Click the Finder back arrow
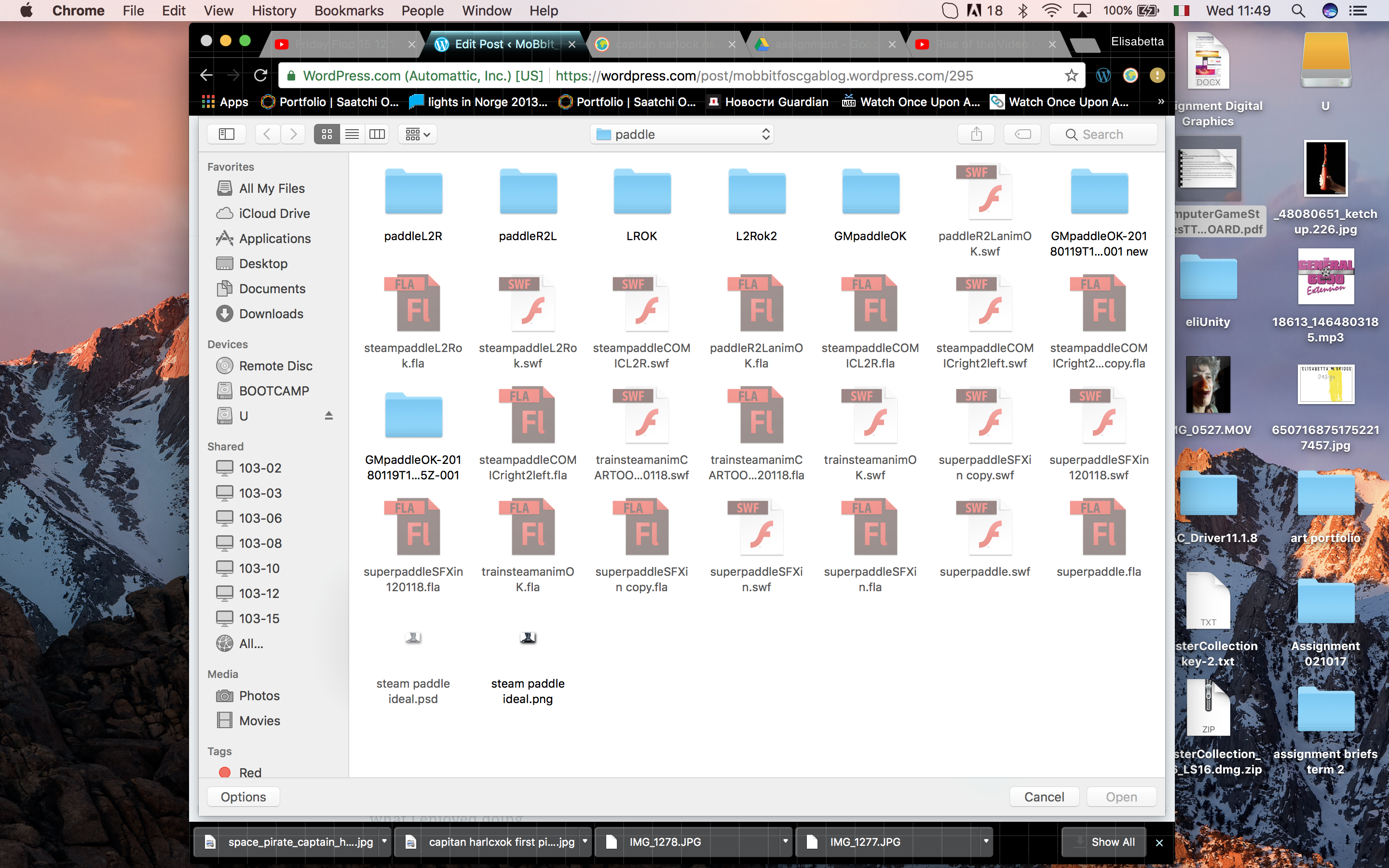 tap(267, 134)
